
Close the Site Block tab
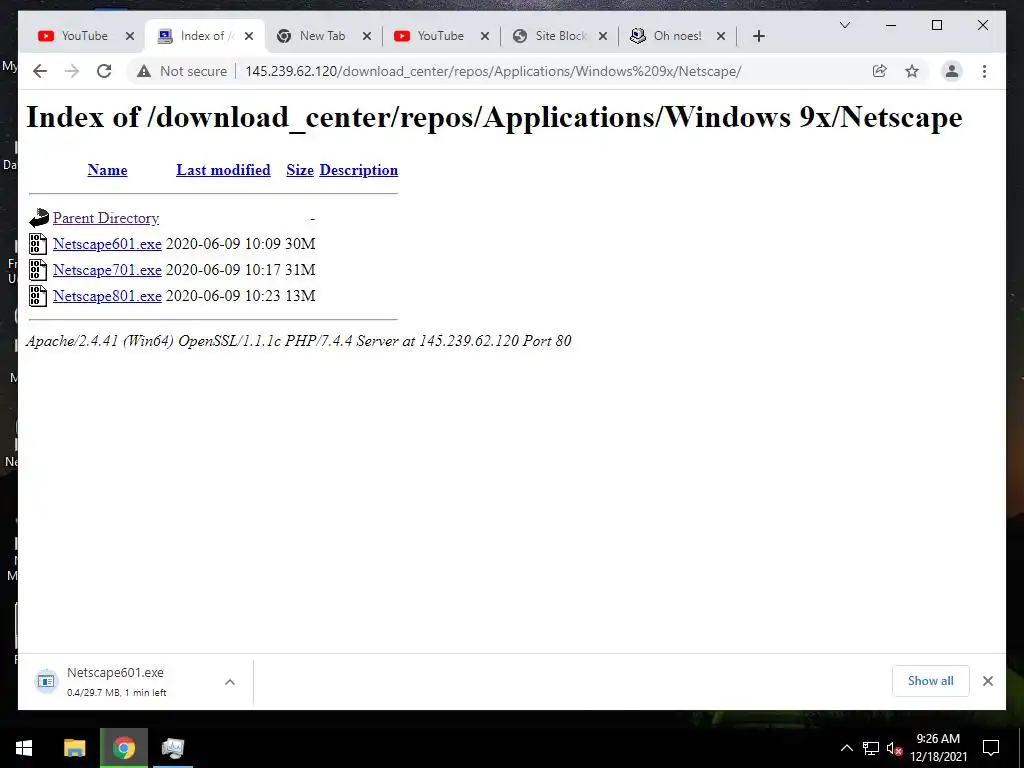(x=603, y=36)
